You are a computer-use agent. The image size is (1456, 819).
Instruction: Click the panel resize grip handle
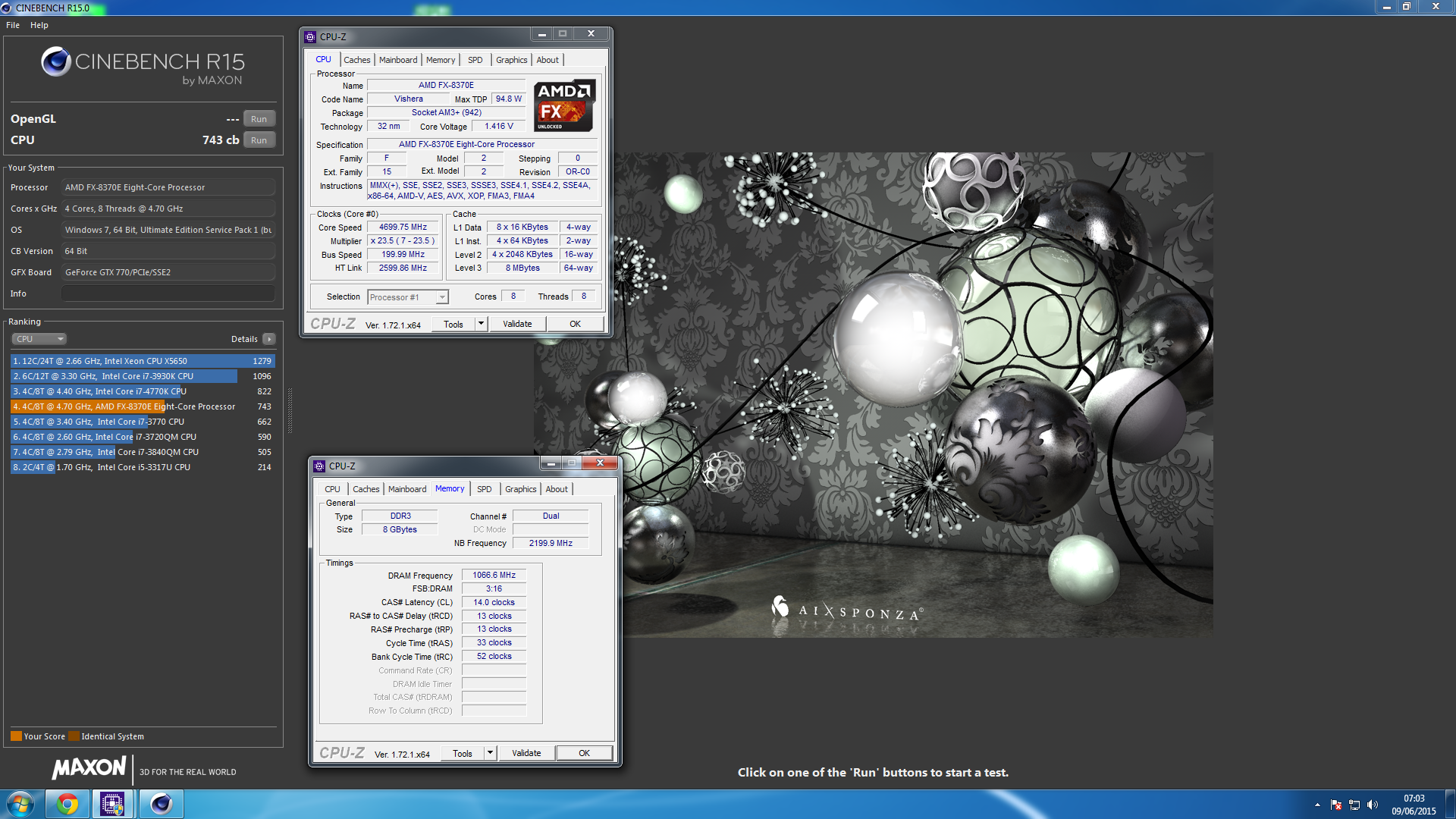[x=290, y=409]
